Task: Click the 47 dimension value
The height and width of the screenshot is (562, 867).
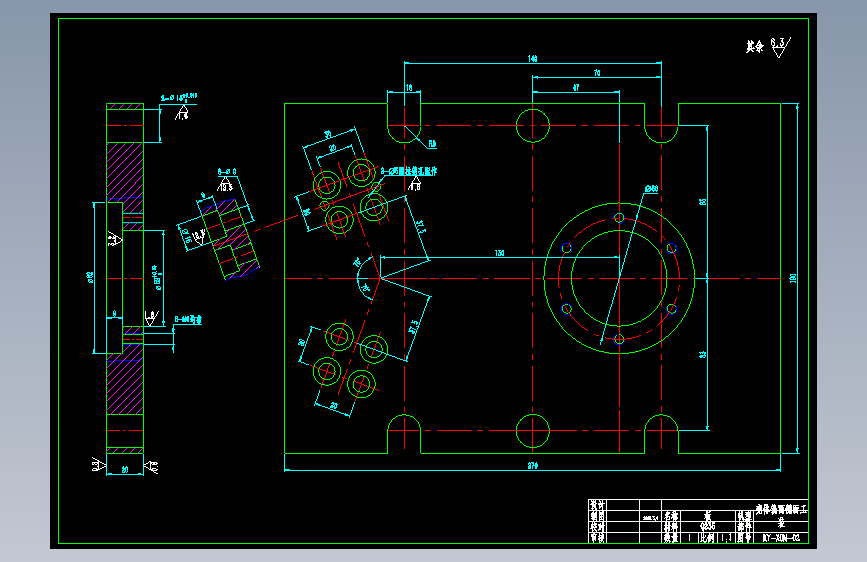Action: point(576,87)
